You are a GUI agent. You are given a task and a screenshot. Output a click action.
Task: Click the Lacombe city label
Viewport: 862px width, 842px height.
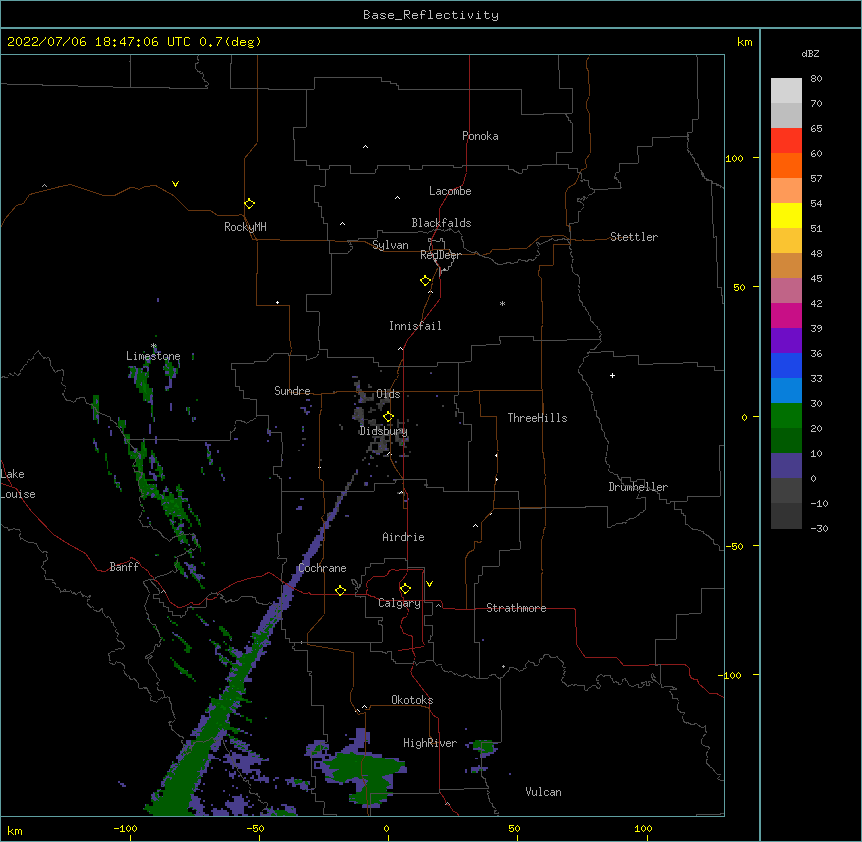coord(450,191)
